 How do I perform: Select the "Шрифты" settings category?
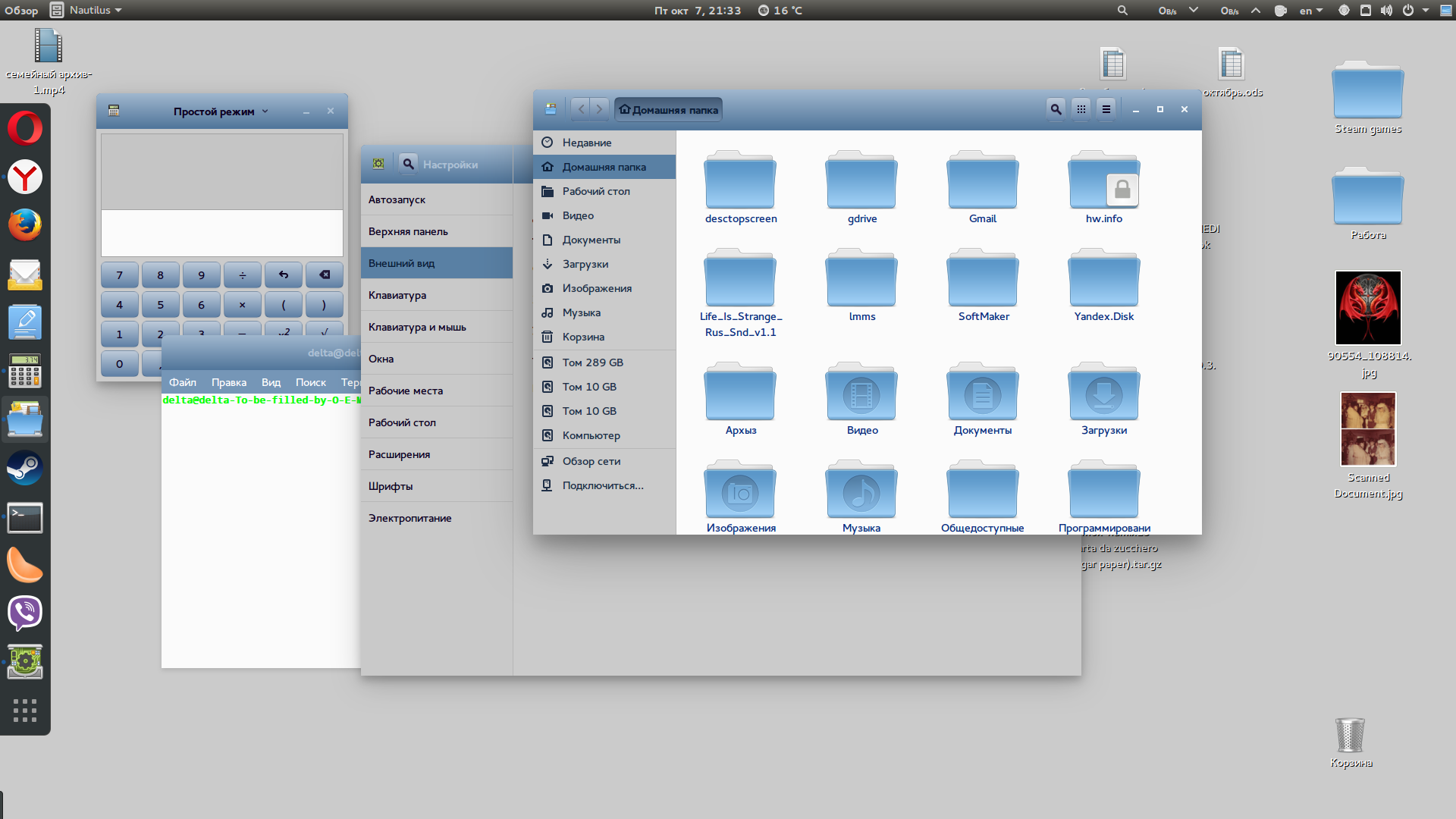[391, 486]
